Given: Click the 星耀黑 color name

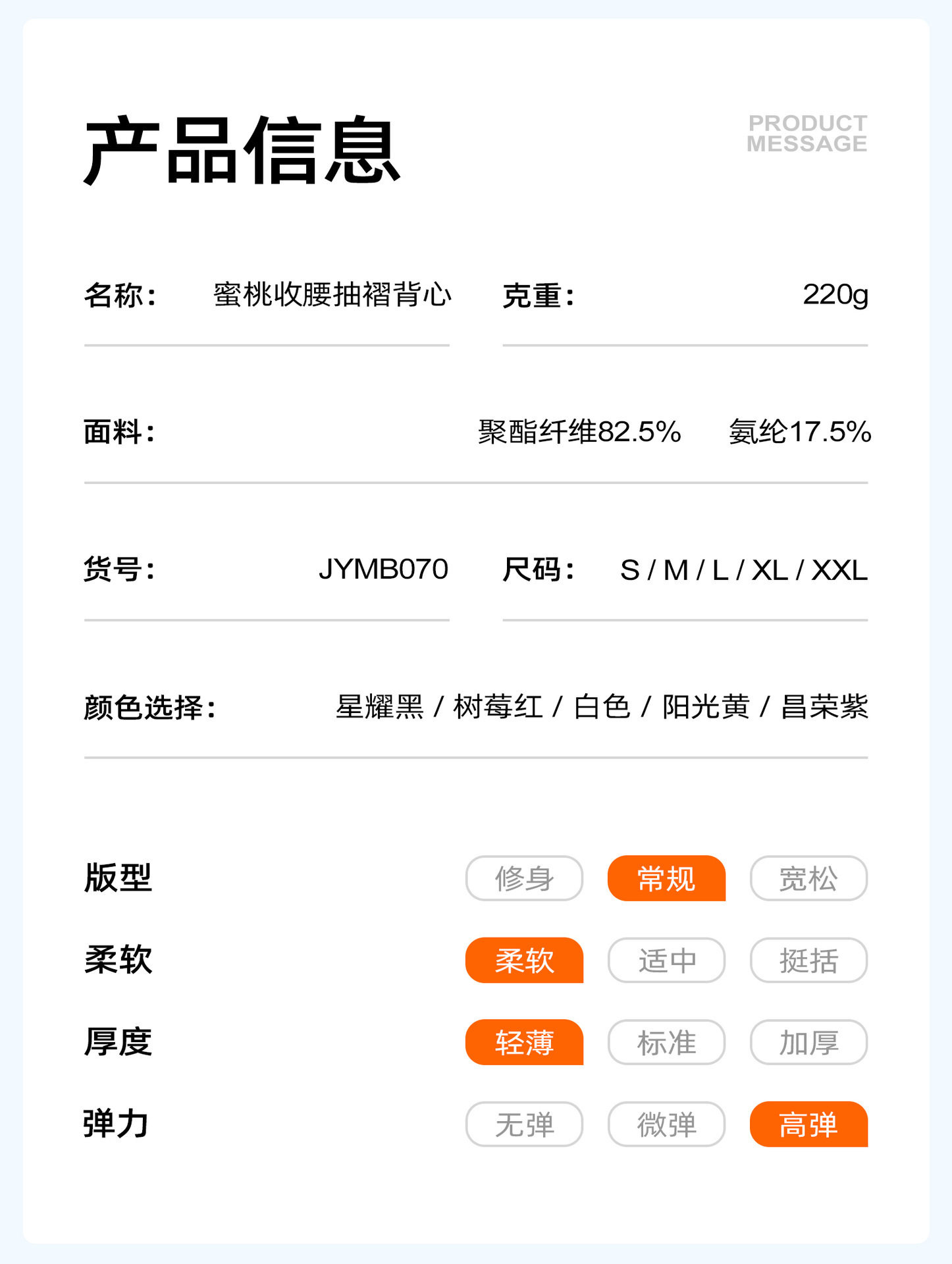Looking at the screenshot, I should [x=380, y=708].
